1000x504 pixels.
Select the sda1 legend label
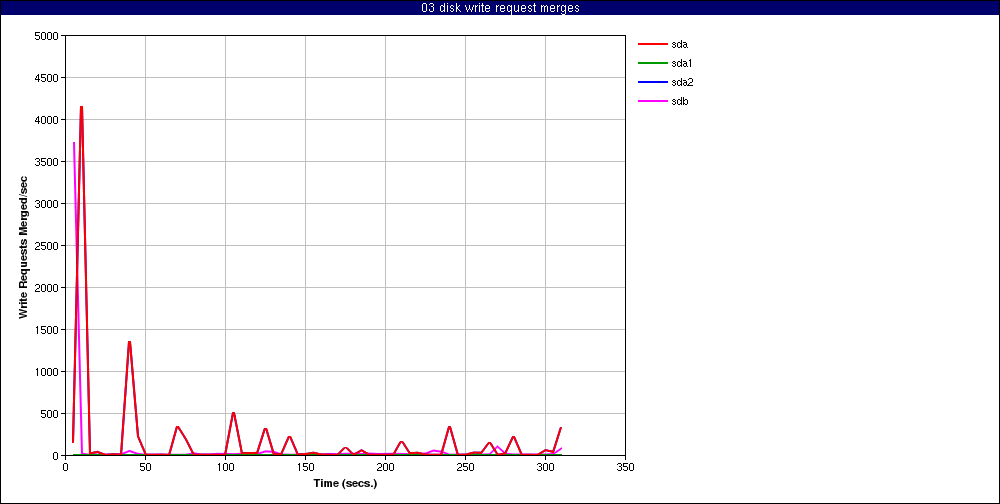click(x=682, y=63)
